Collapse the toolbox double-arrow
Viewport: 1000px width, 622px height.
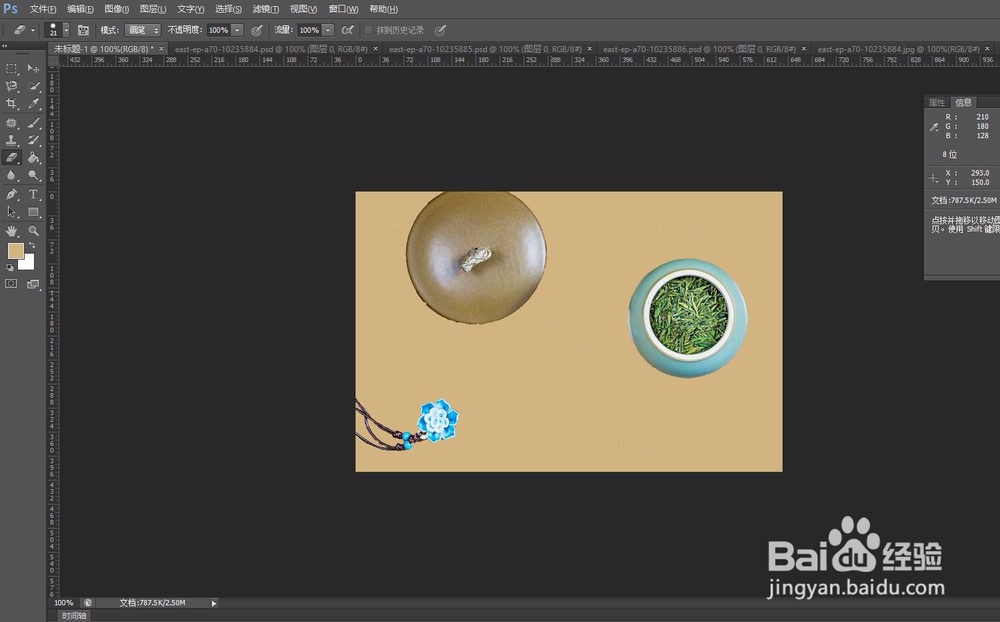pyautogui.click(x=4, y=46)
